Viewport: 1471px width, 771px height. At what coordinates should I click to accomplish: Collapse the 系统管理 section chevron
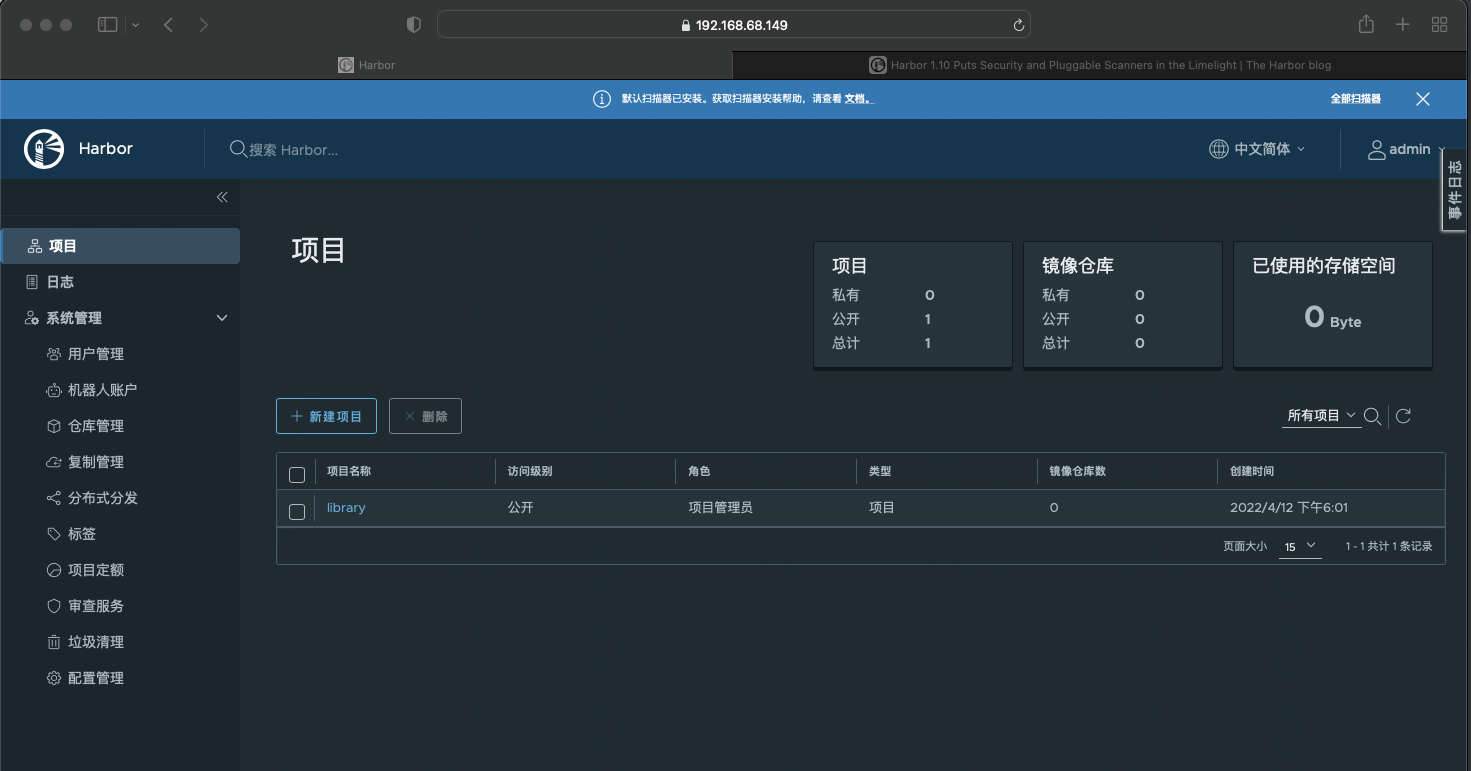tap(222, 318)
